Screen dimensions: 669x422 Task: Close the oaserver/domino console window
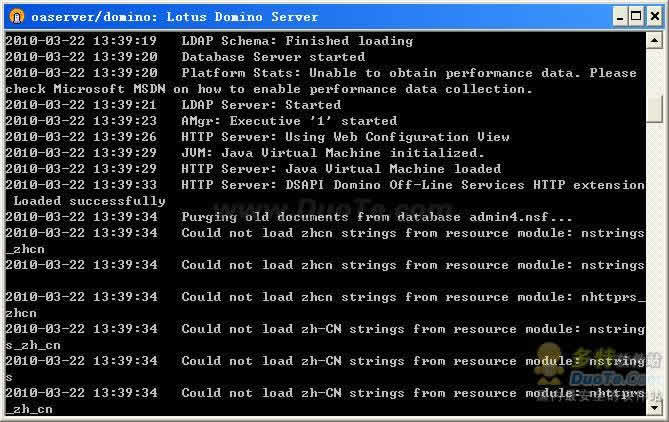point(654,17)
